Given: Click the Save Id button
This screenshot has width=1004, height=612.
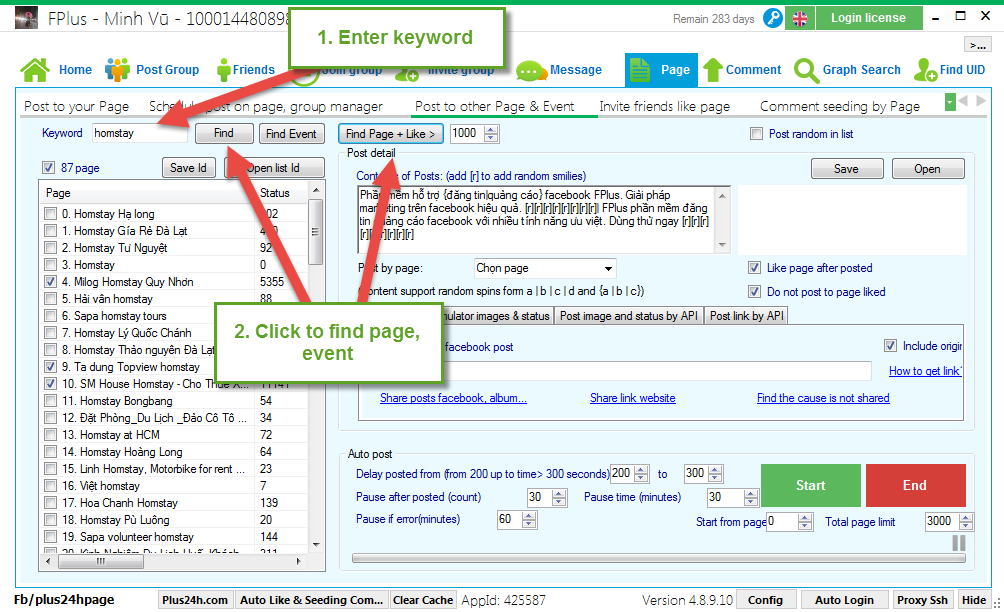Looking at the screenshot, I should pyautogui.click(x=188, y=168).
